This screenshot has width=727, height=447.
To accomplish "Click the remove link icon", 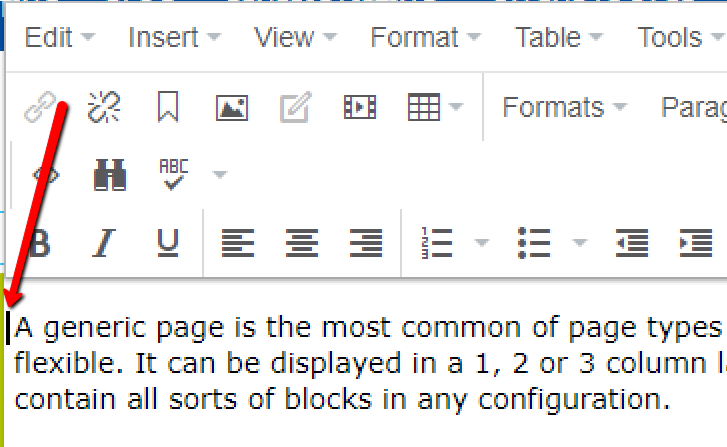I will coord(103,107).
